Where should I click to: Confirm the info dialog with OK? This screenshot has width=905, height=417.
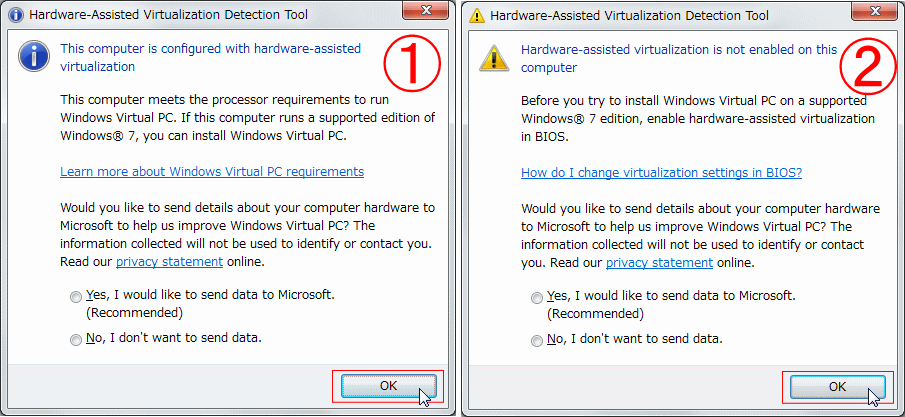pyautogui.click(x=388, y=386)
